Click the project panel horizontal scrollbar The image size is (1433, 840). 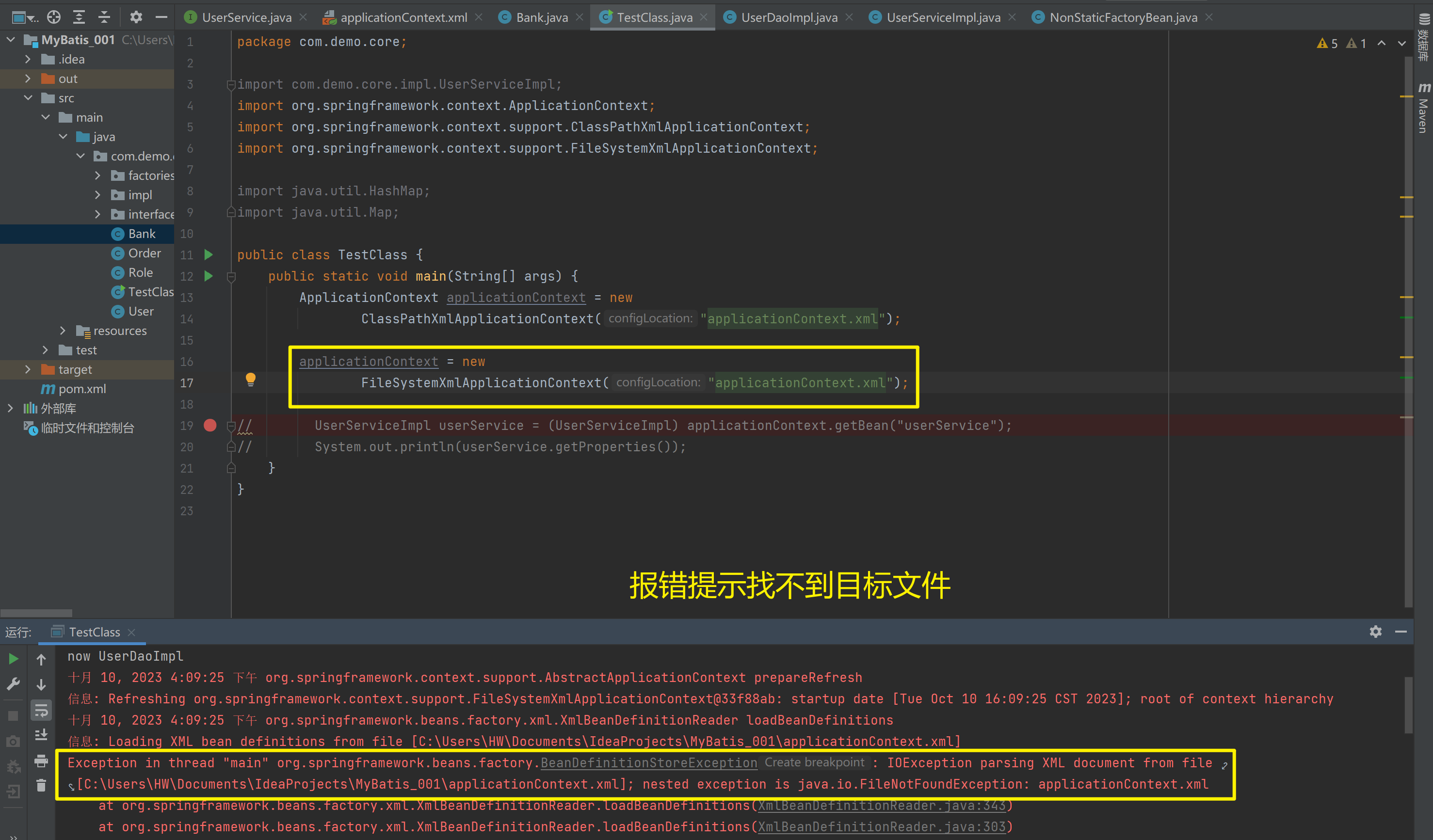coord(36,613)
